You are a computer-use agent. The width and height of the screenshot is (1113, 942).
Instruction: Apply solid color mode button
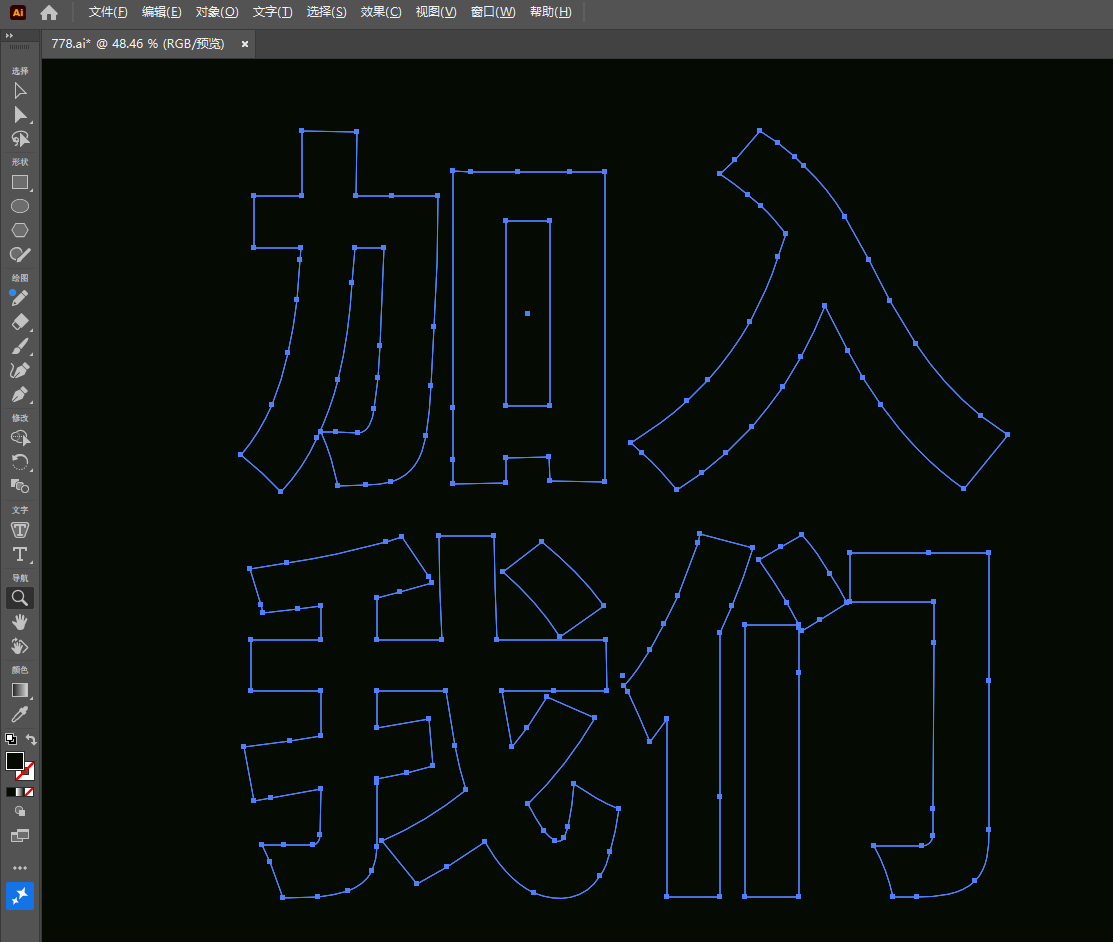tap(10, 792)
